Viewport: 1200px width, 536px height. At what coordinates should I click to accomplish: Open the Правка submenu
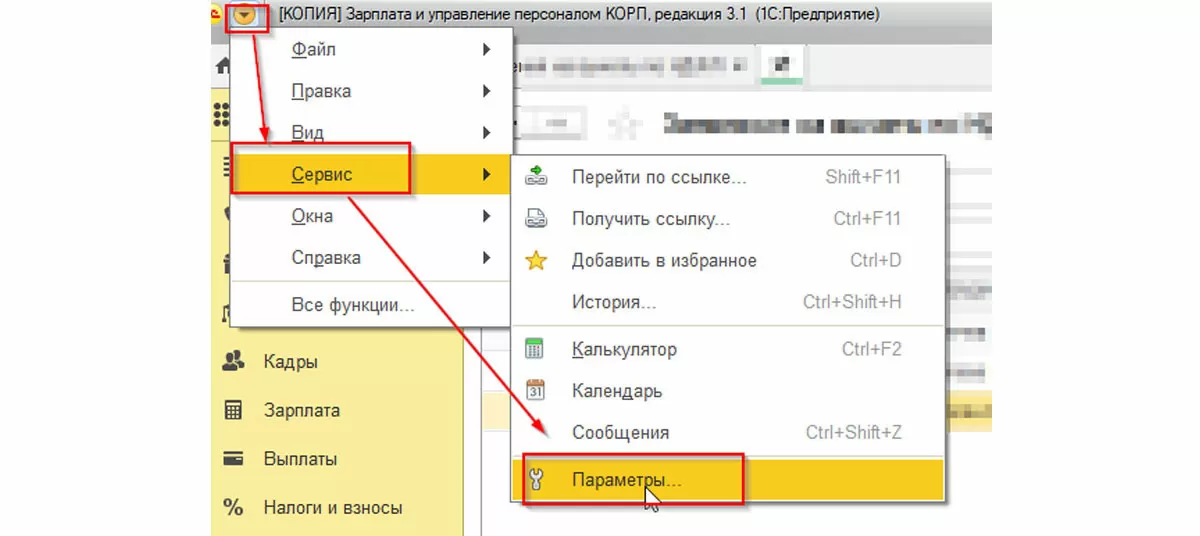click(x=371, y=91)
